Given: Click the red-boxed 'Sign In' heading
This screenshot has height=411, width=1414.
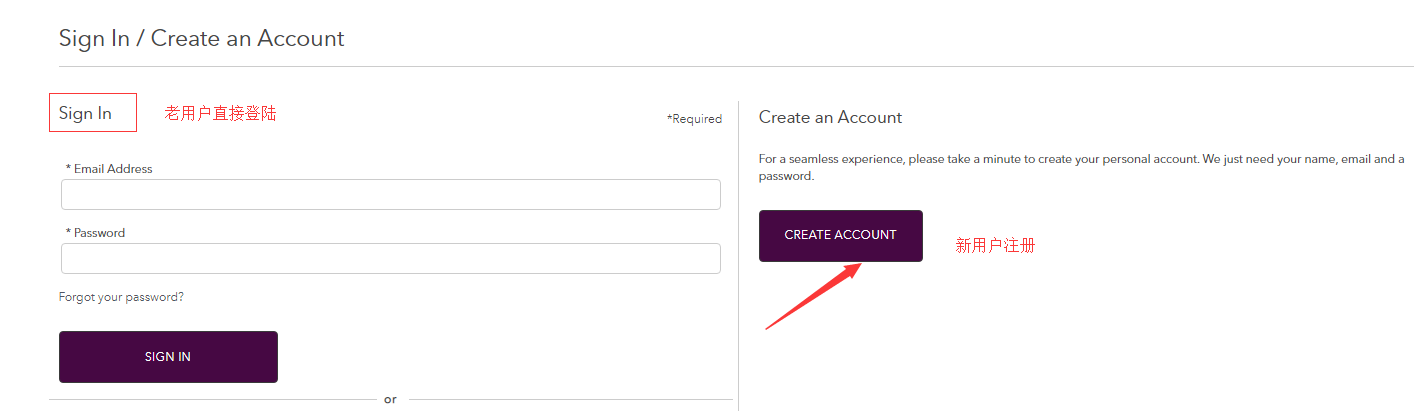Looking at the screenshot, I should point(86,113).
